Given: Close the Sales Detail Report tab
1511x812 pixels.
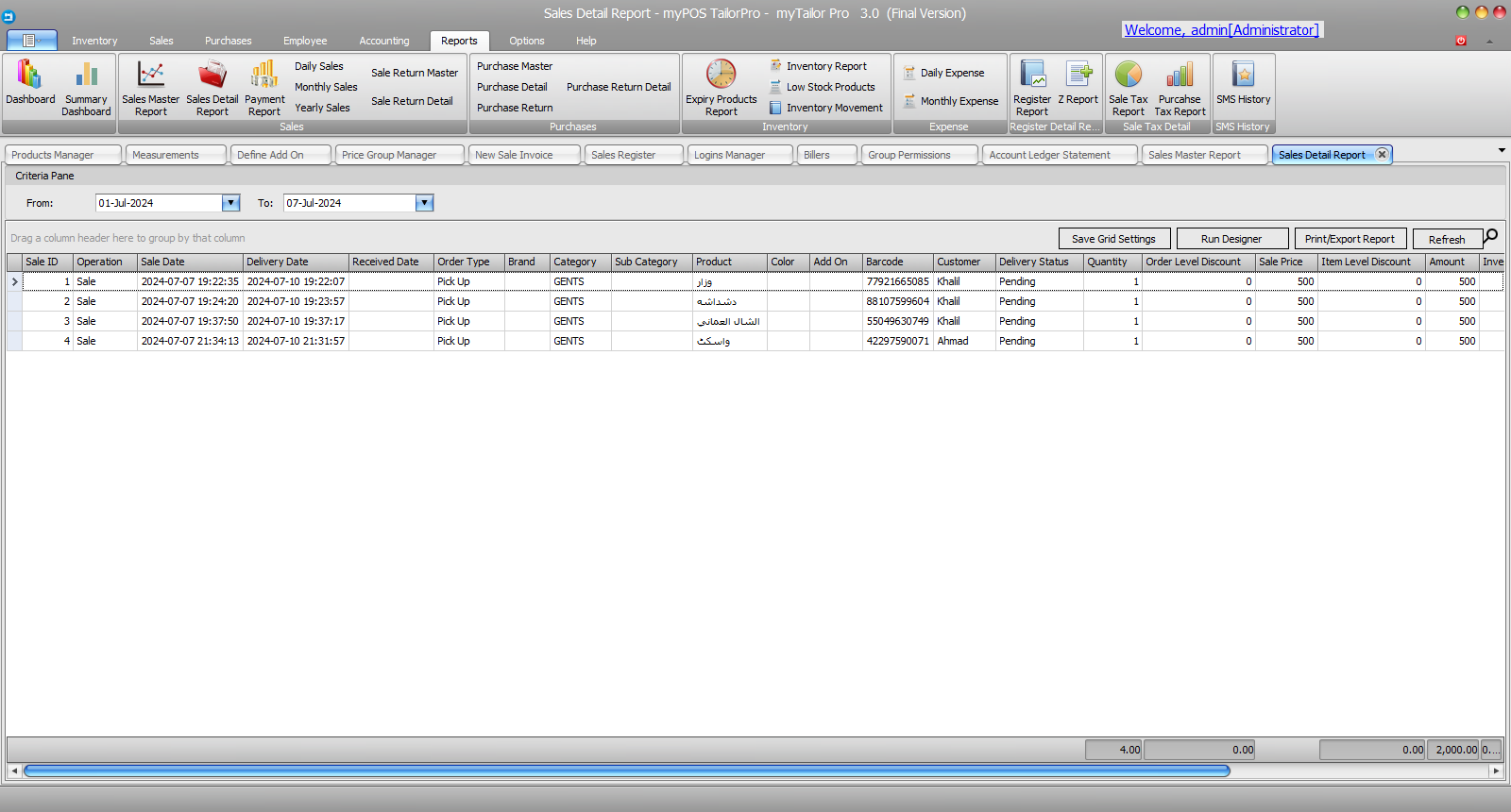Looking at the screenshot, I should click(x=1383, y=154).
